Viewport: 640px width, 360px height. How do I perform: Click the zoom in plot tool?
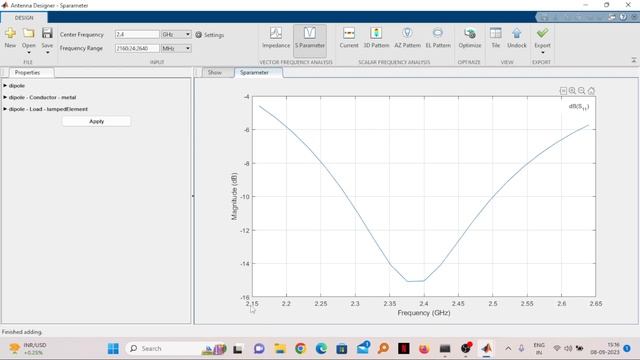(x=573, y=91)
